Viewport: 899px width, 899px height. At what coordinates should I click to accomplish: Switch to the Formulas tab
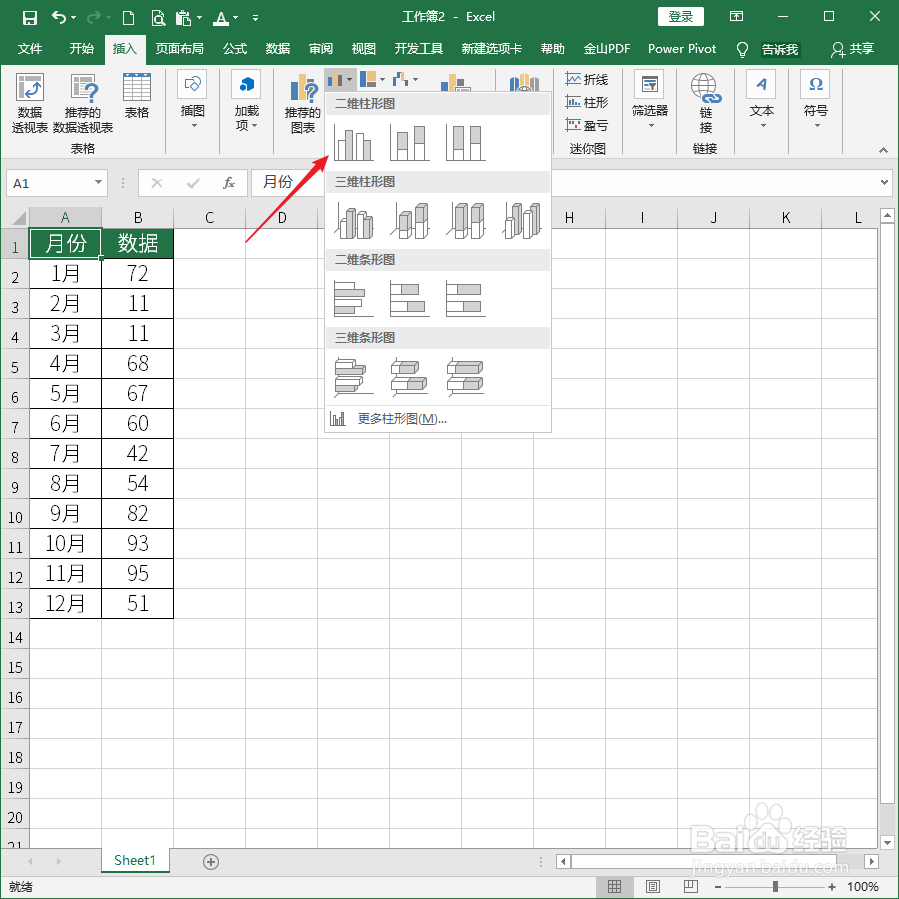[x=235, y=49]
